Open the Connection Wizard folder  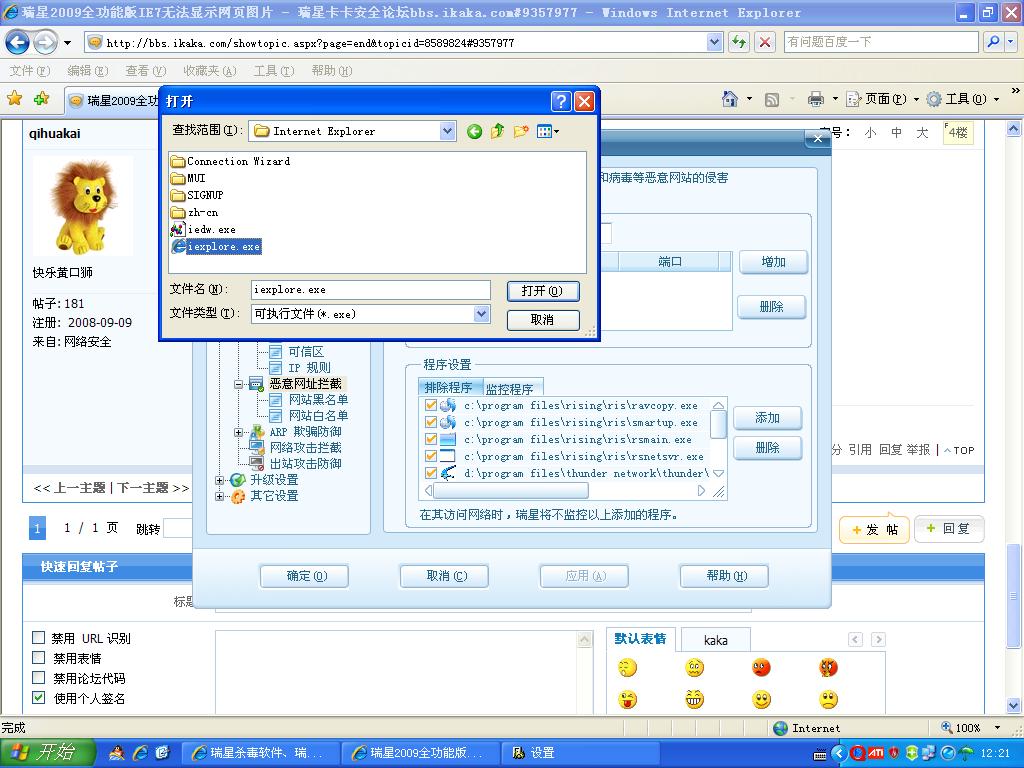(x=231, y=161)
